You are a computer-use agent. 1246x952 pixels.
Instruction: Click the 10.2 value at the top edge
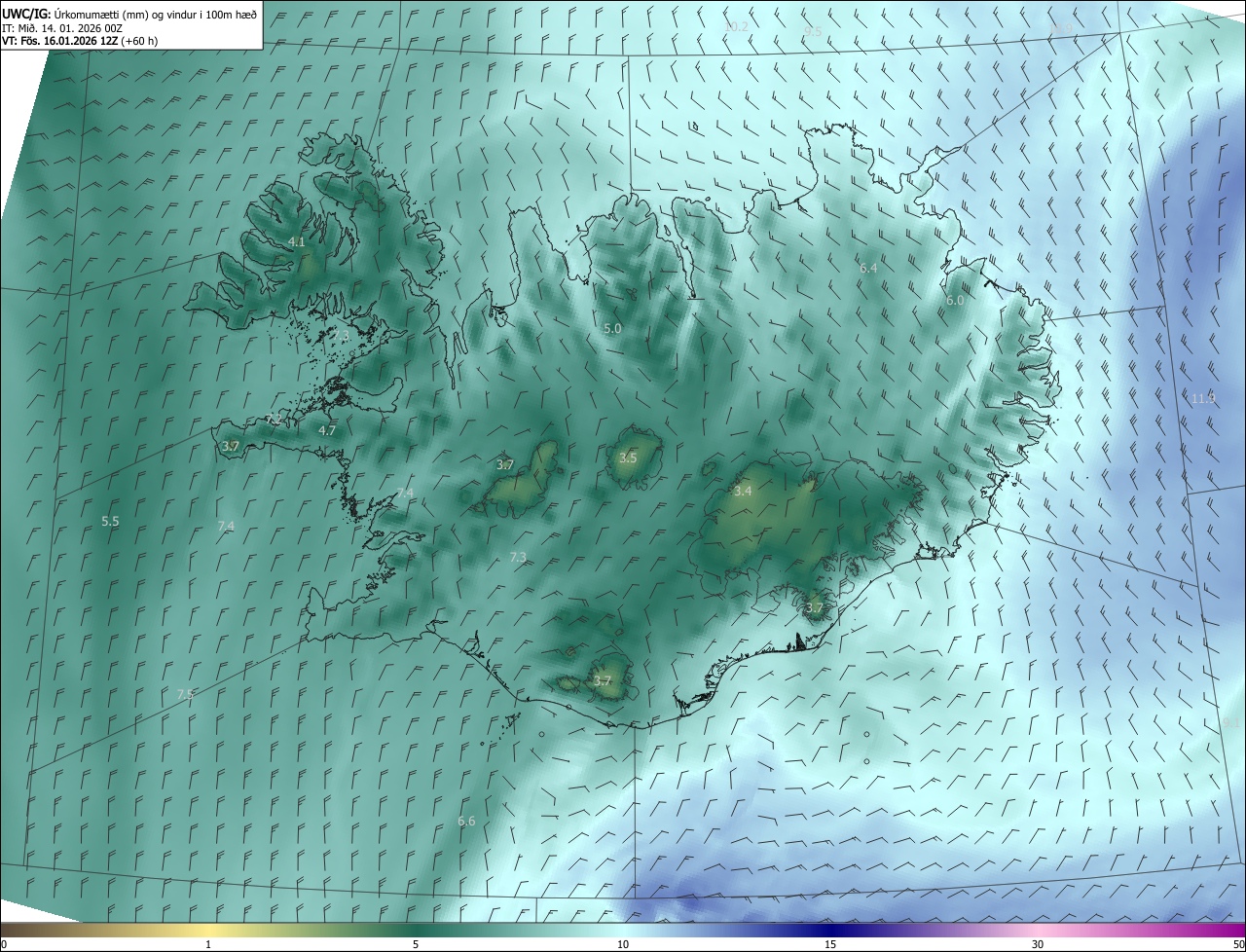pos(737,26)
